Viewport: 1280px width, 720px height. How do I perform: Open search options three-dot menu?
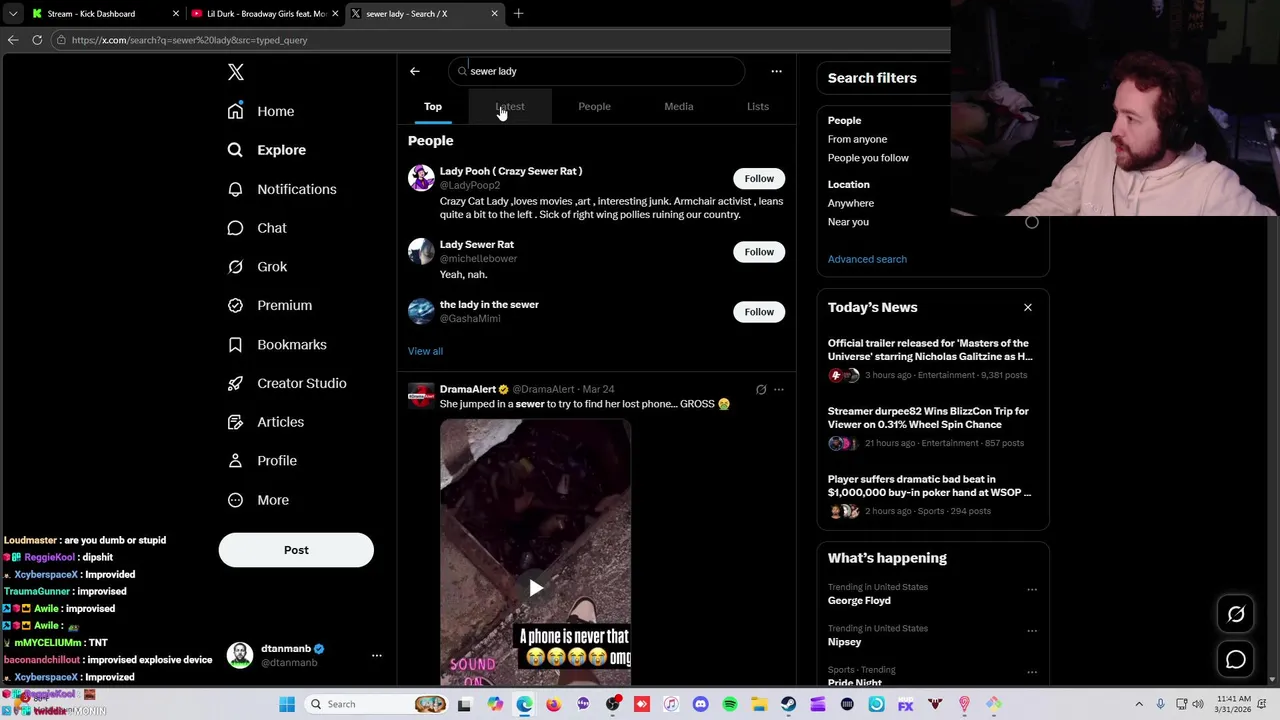click(776, 71)
